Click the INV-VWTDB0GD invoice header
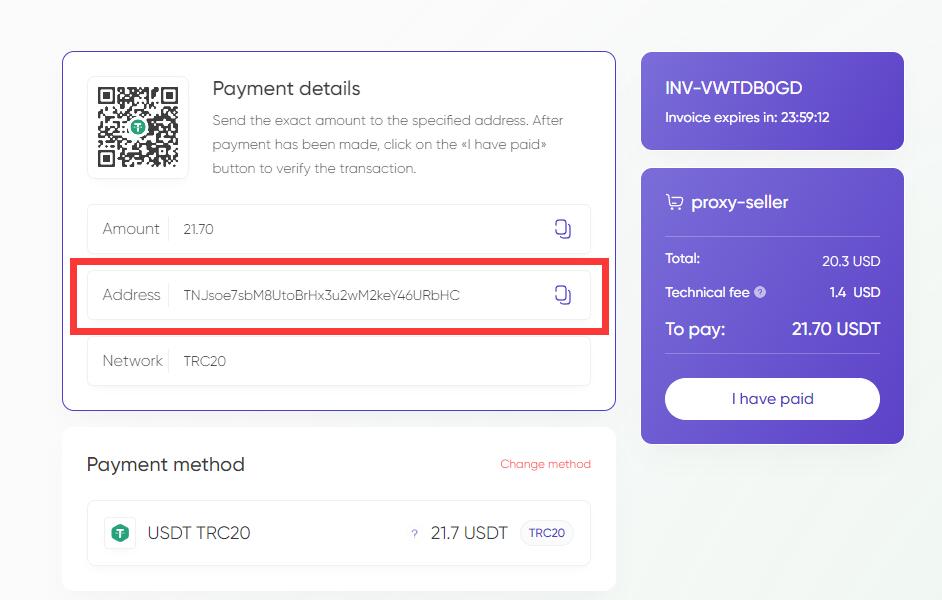942x600 pixels. click(731, 87)
